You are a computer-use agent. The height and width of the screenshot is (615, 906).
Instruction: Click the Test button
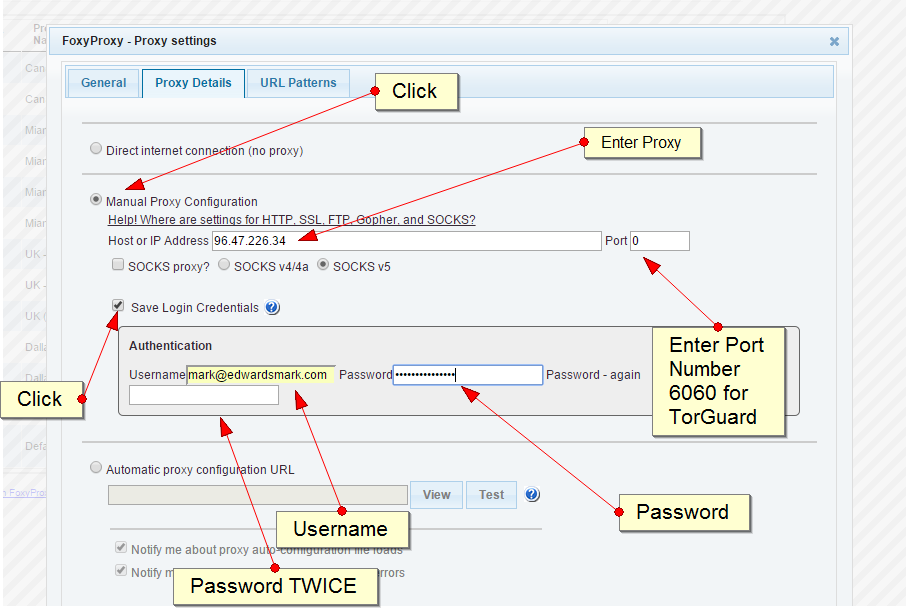pyautogui.click(x=491, y=495)
